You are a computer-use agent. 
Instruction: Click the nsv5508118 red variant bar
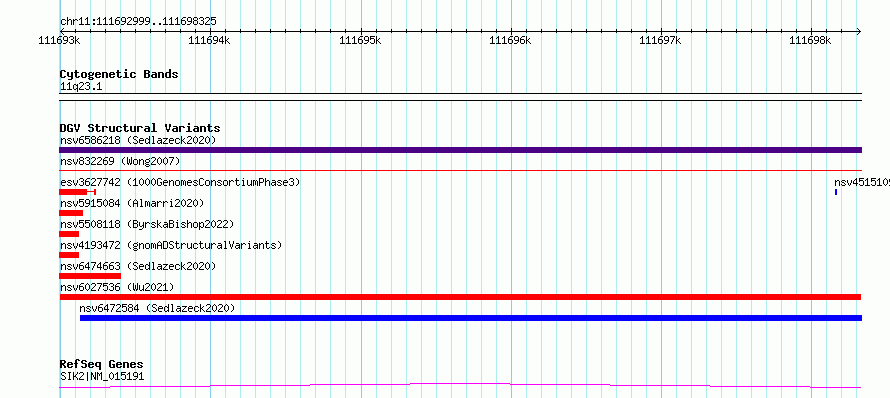click(x=69, y=234)
